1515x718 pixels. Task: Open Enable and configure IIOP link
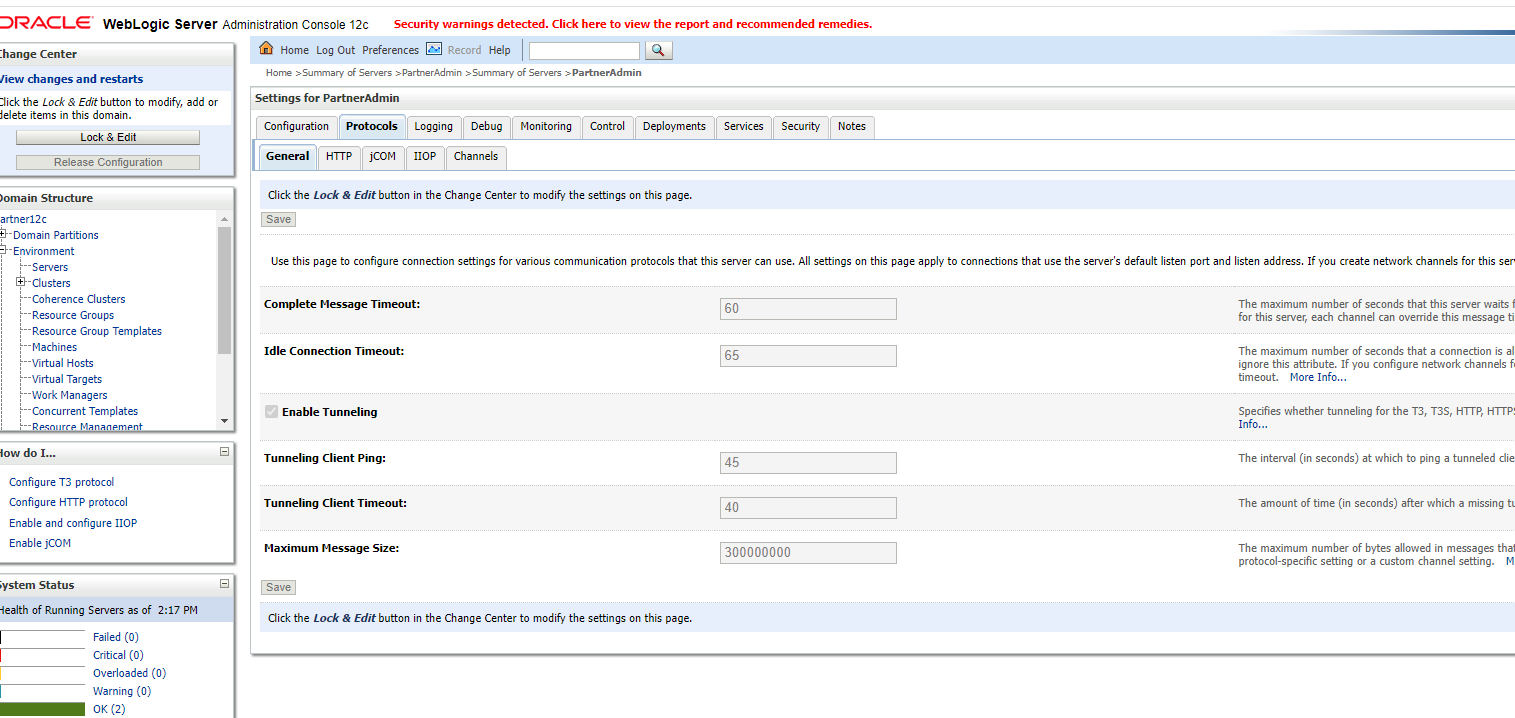click(73, 523)
